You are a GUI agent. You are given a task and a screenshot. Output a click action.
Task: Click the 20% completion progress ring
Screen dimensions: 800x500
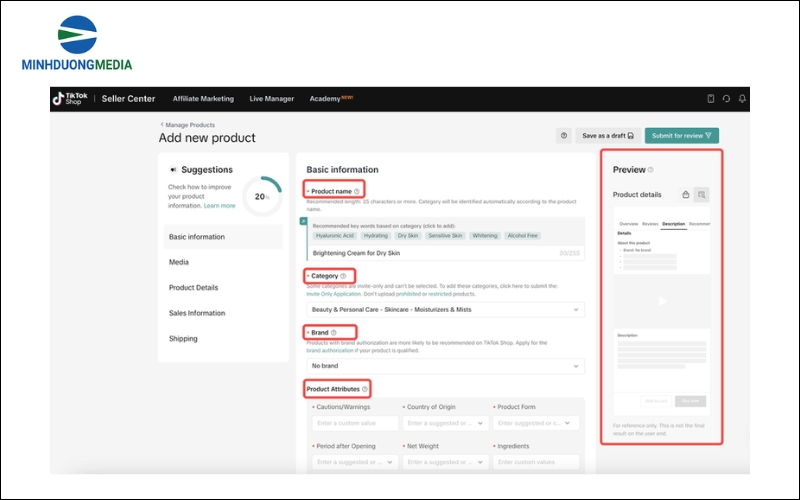pyautogui.click(x=262, y=196)
